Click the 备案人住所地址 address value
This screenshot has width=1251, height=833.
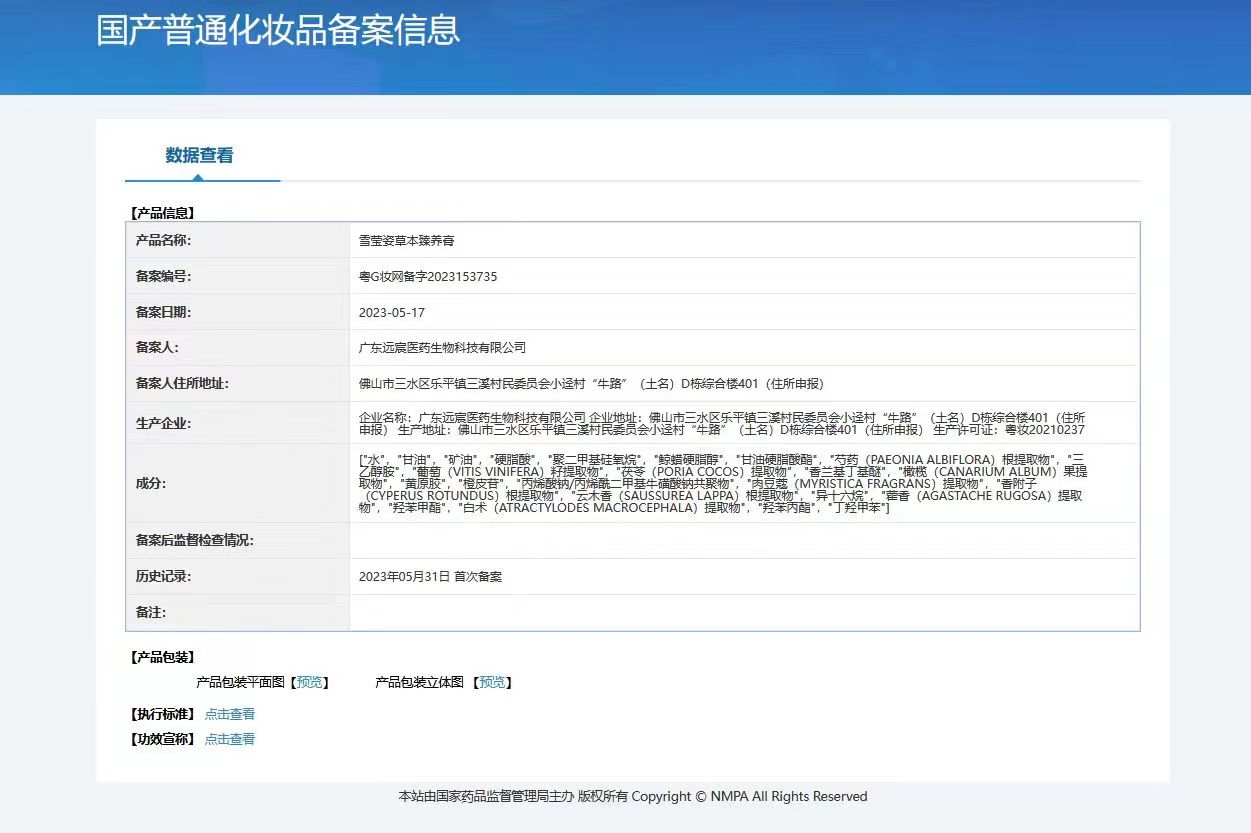[591, 384]
